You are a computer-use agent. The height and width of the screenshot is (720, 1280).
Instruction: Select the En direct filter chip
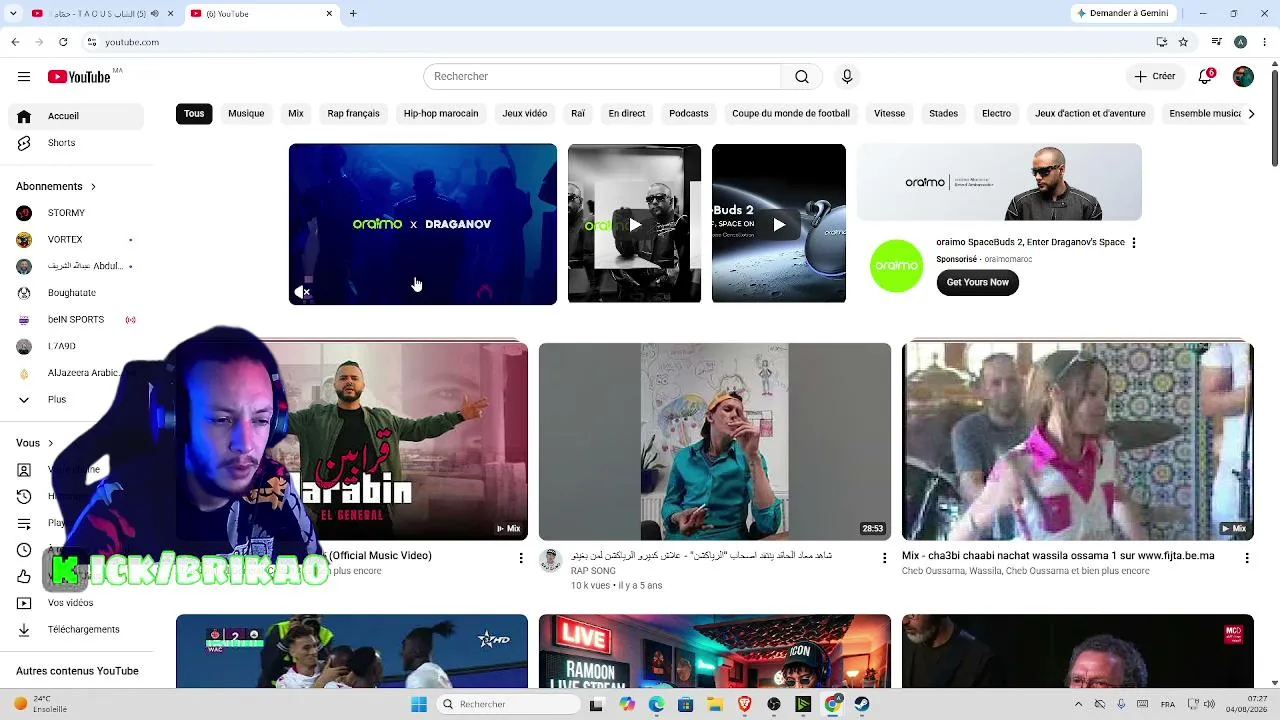click(x=627, y=114)
